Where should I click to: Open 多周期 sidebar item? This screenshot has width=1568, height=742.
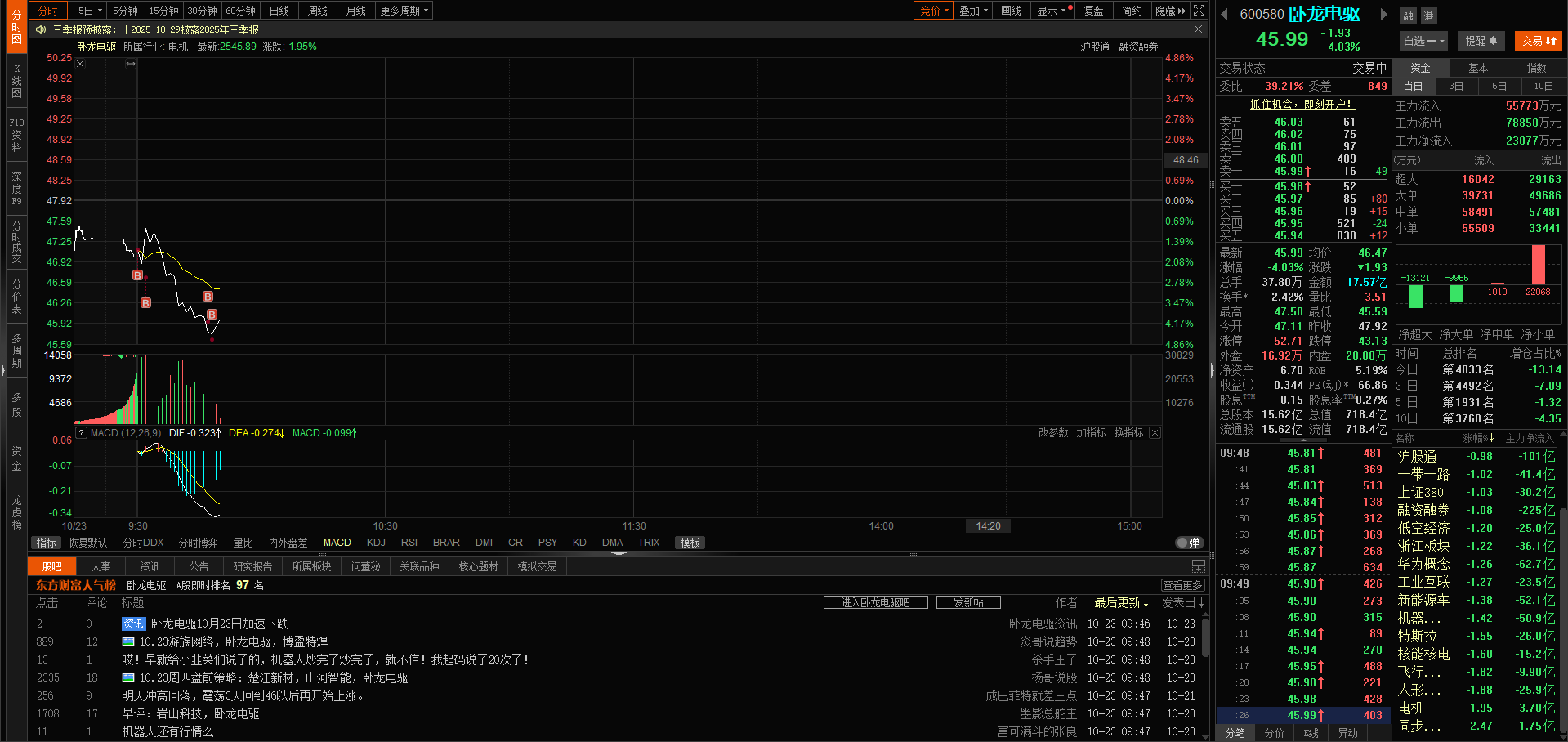pyautogui.click(x=16, y=351)
